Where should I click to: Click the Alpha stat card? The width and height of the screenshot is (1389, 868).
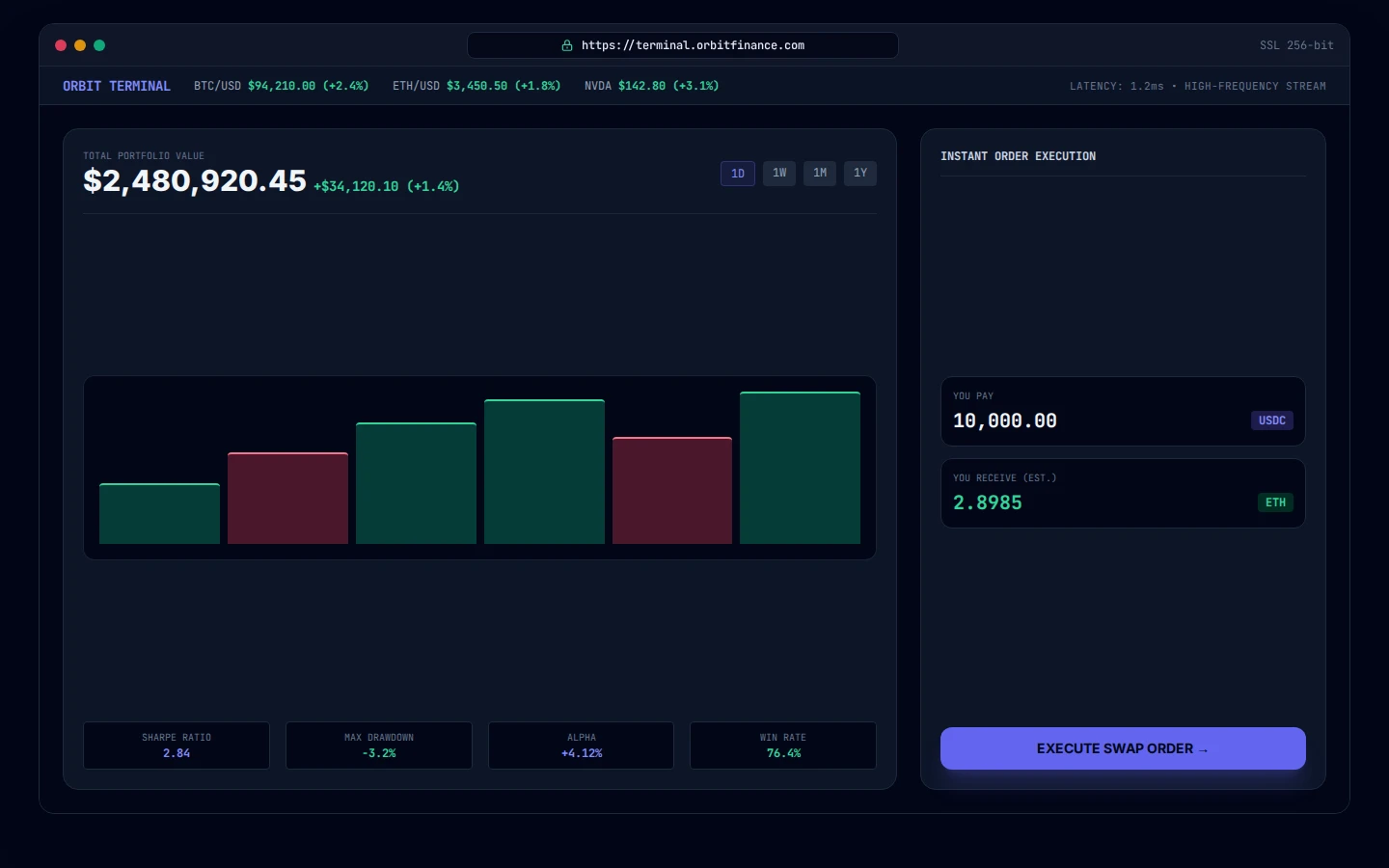tap(581, 746)
